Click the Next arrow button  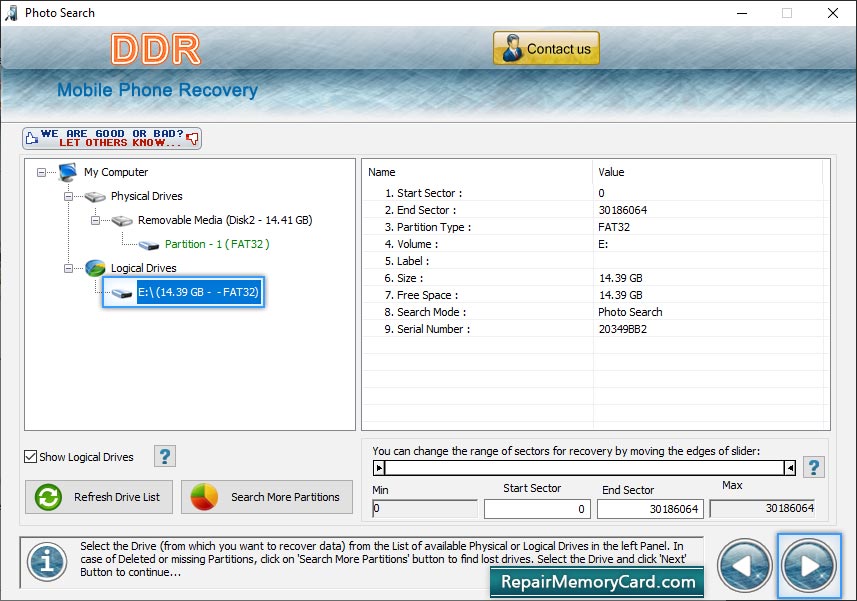click(809, 565)
